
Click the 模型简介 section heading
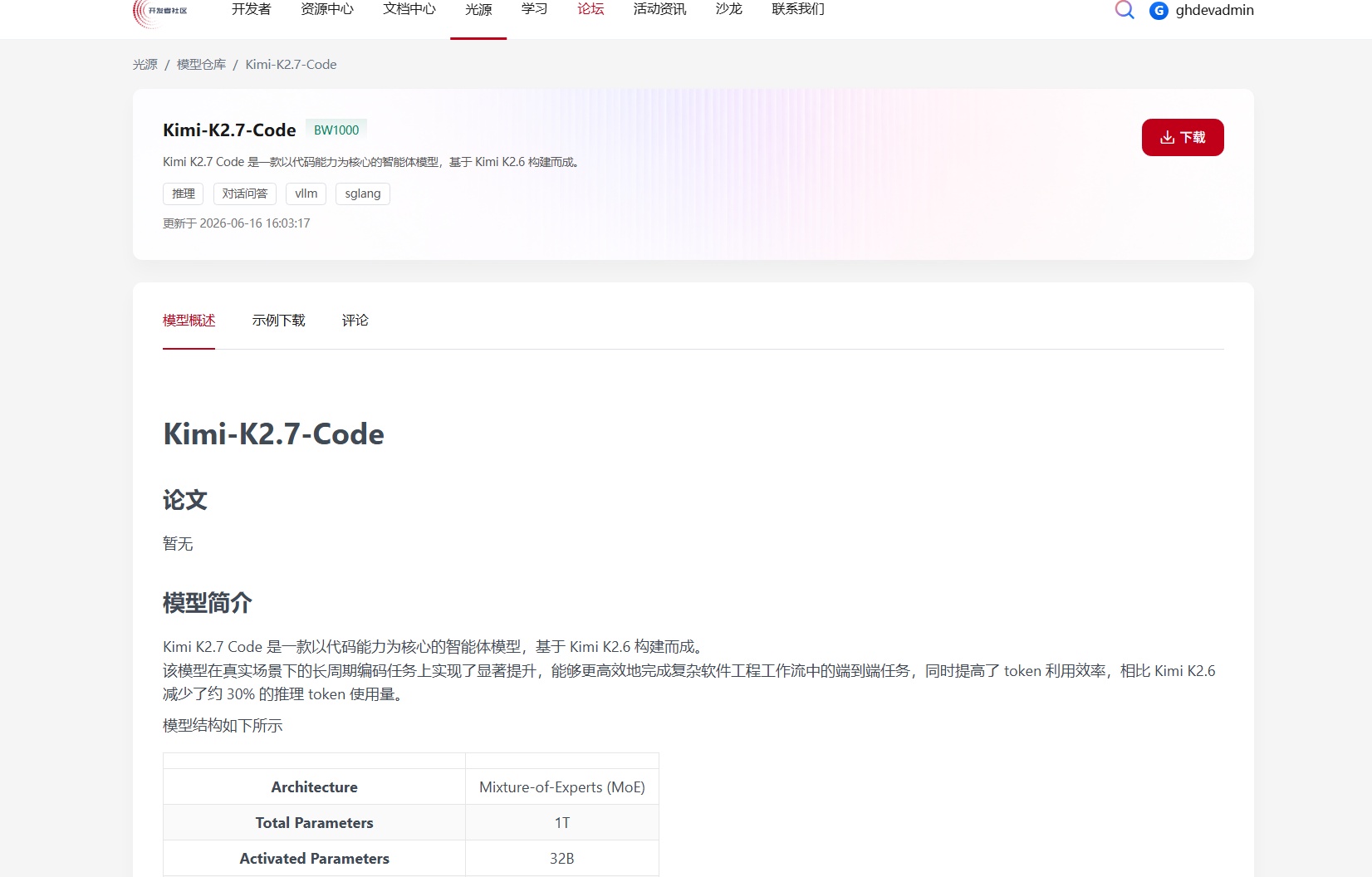[x=208, y=603]
